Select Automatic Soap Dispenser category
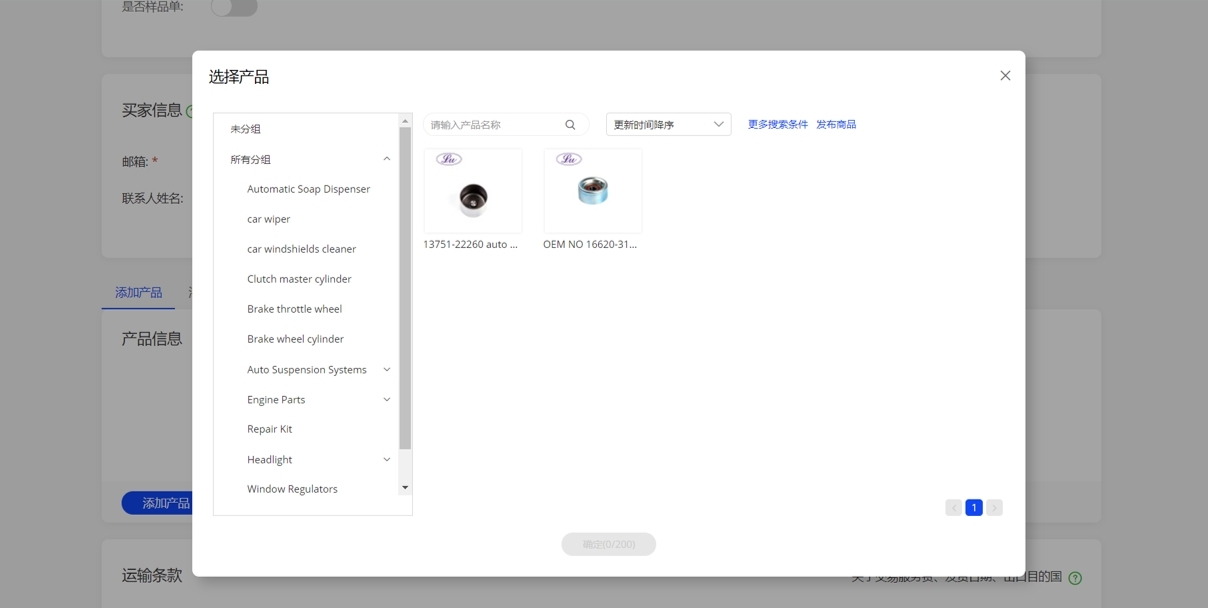 coord(308,189)
